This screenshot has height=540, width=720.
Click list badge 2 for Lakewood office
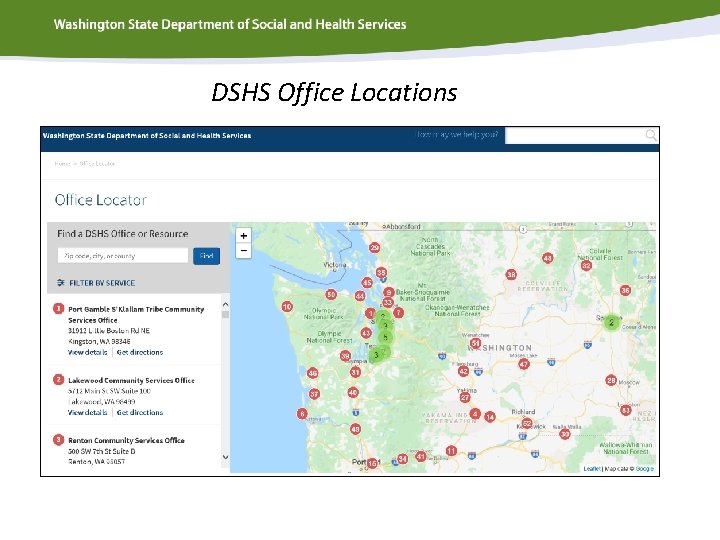coord(58,379)
